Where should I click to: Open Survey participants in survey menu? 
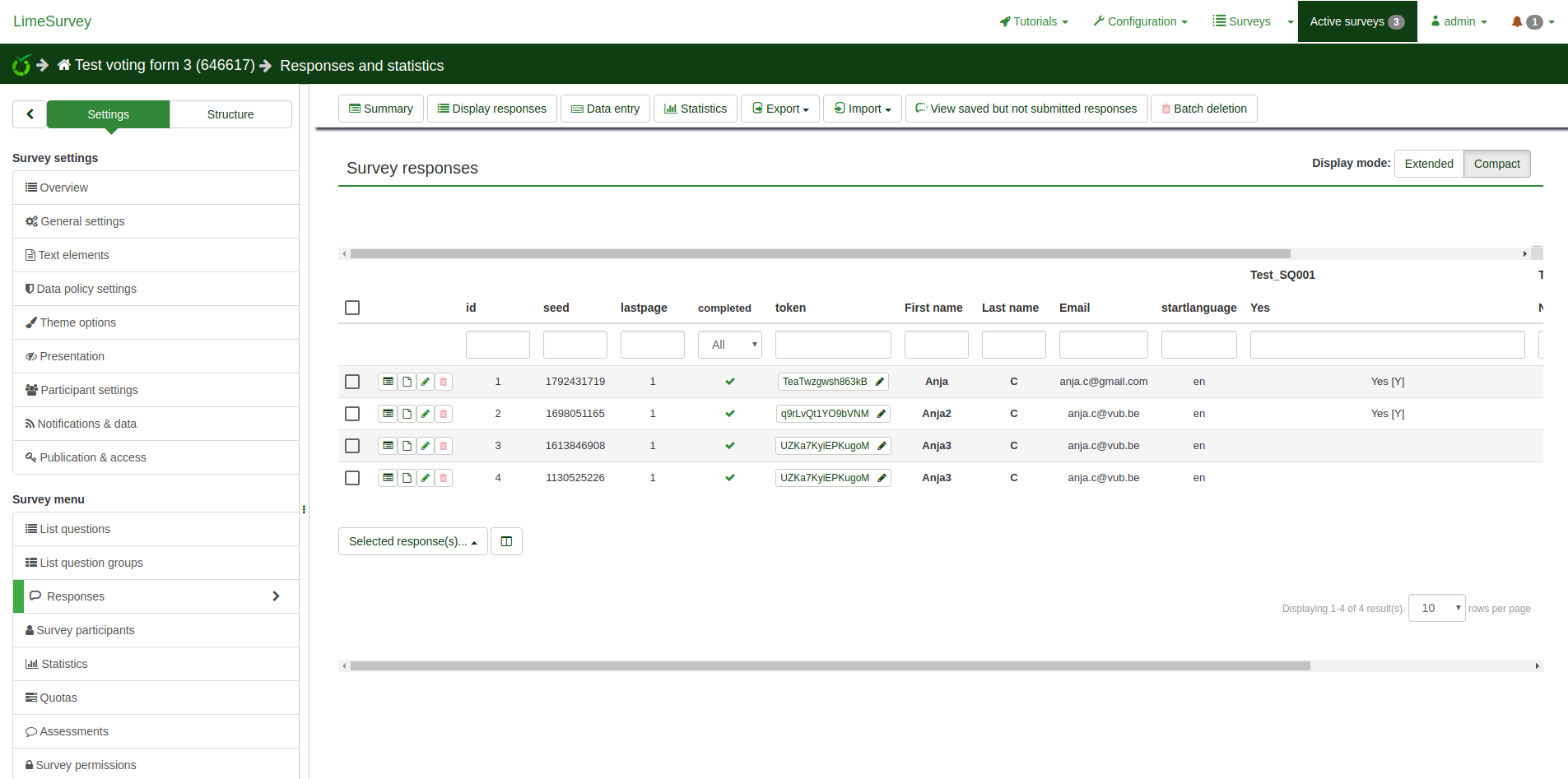[86, 630]
